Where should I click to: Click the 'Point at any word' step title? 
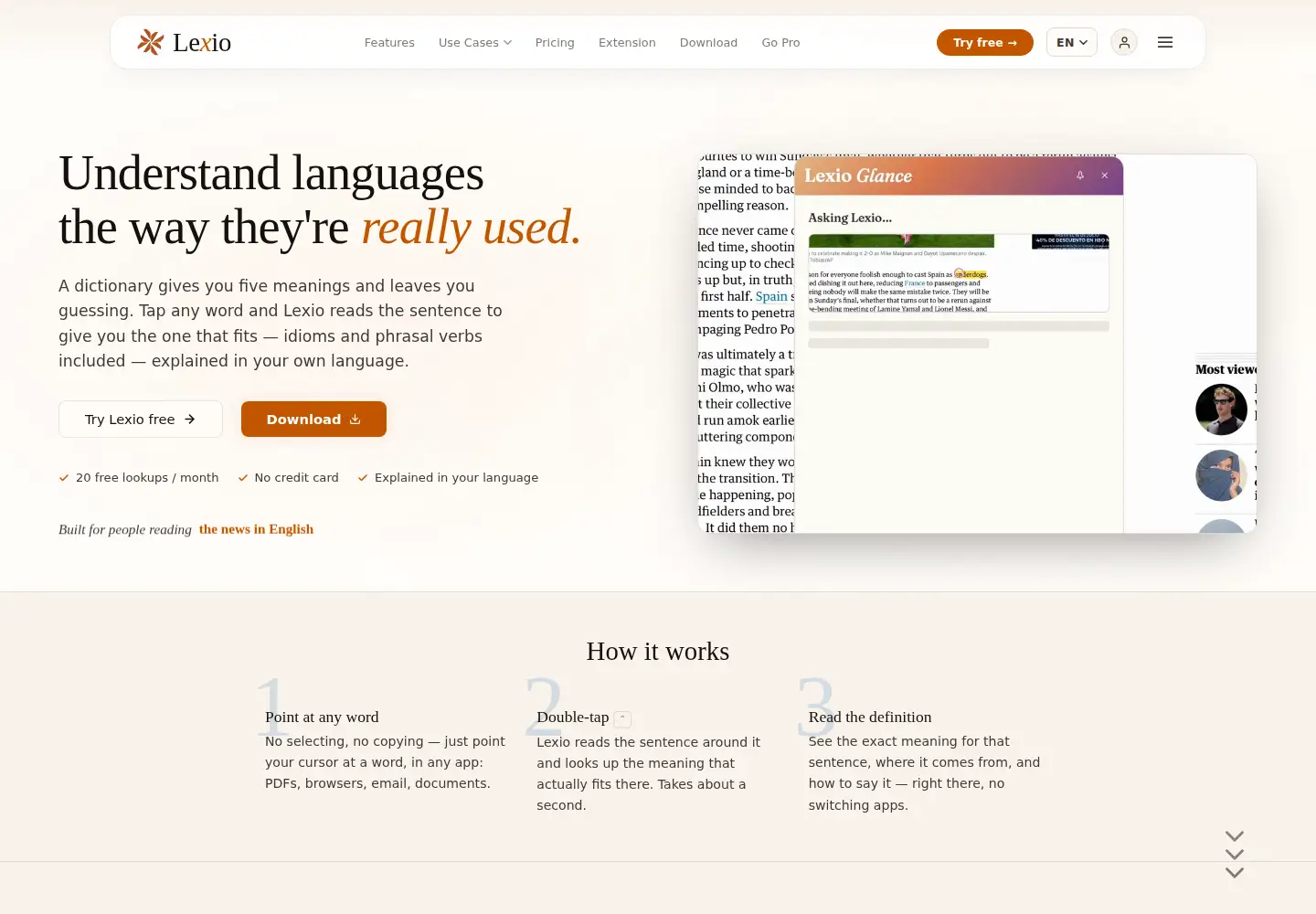click(322, 717)
